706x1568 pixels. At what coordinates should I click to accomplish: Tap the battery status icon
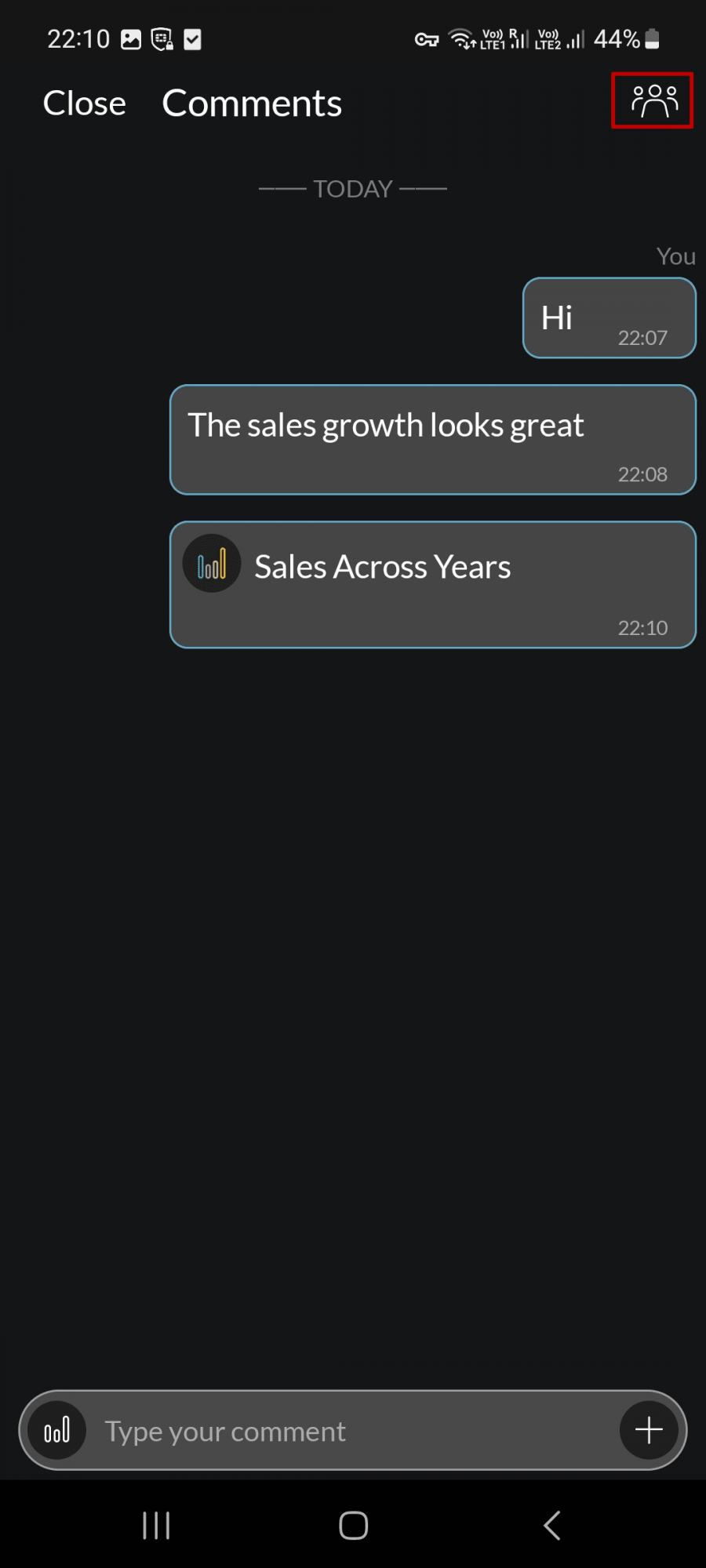click(652, 38)
